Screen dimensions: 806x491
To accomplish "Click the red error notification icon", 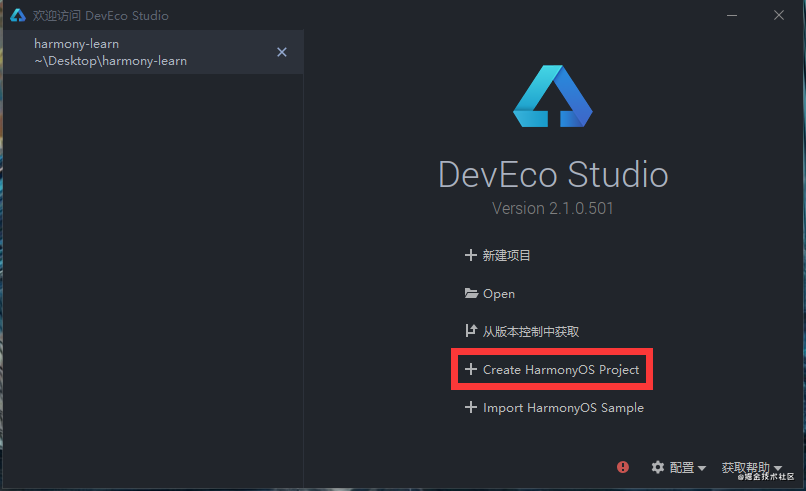I will [622, 467].
